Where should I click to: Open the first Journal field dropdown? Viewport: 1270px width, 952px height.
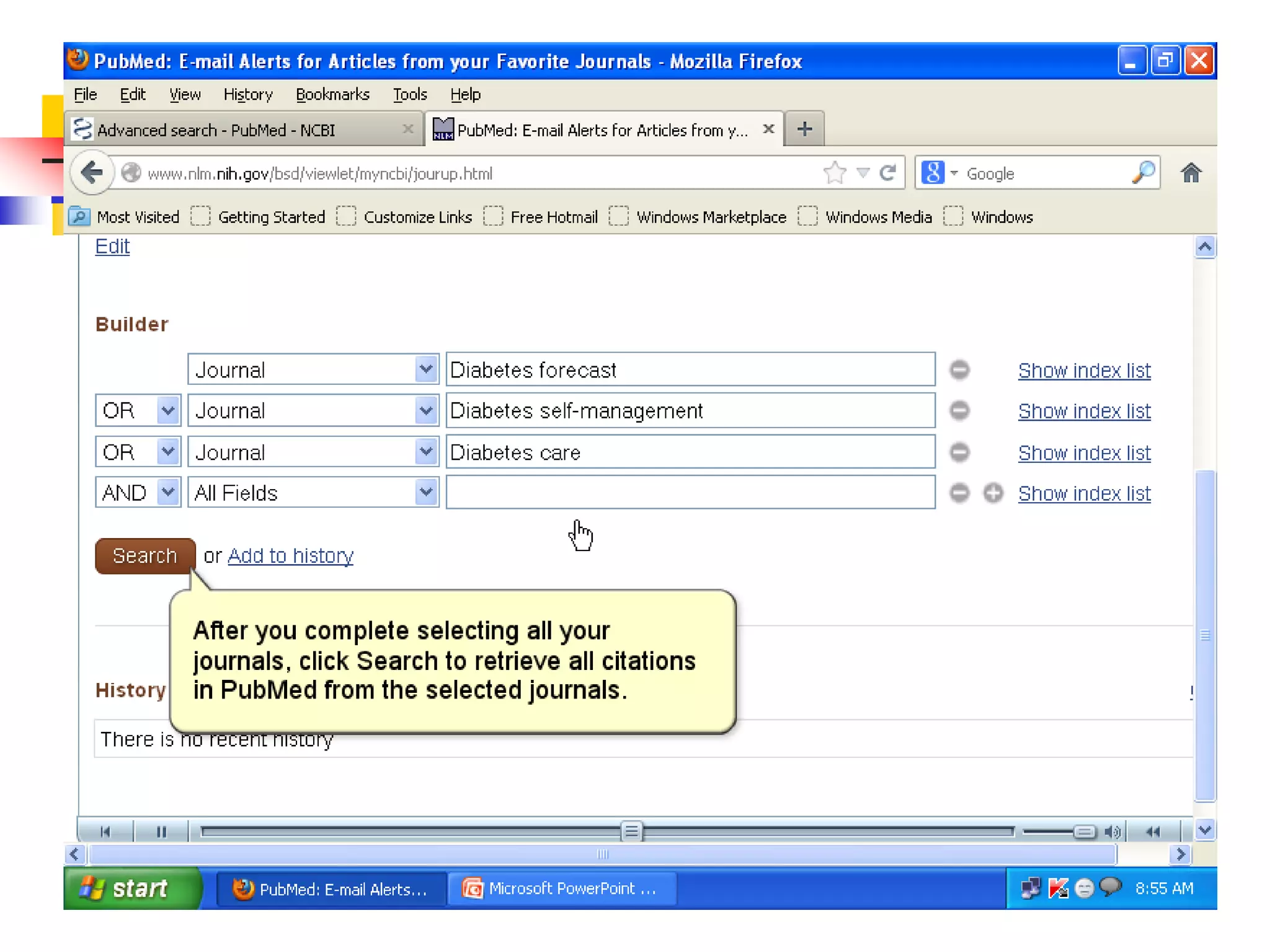[x=425, y=370]
